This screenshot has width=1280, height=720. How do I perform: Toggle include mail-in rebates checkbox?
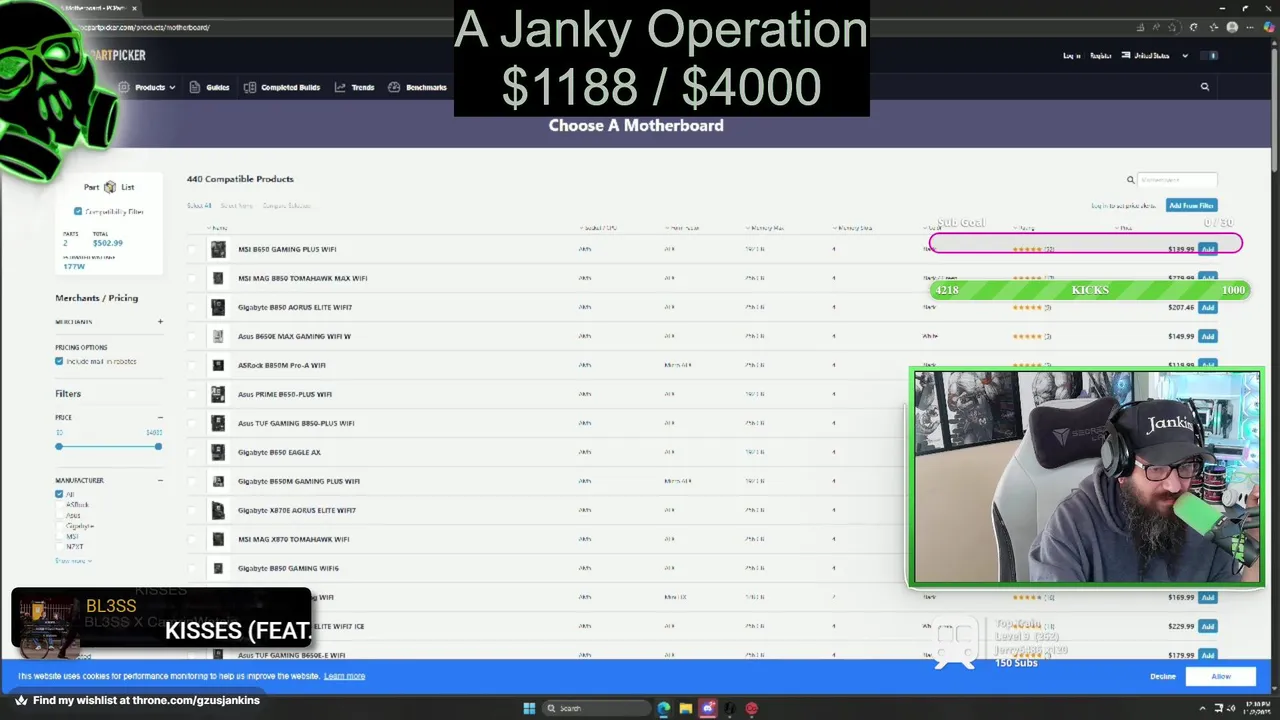pyautogui.click(x=59, y=361)
